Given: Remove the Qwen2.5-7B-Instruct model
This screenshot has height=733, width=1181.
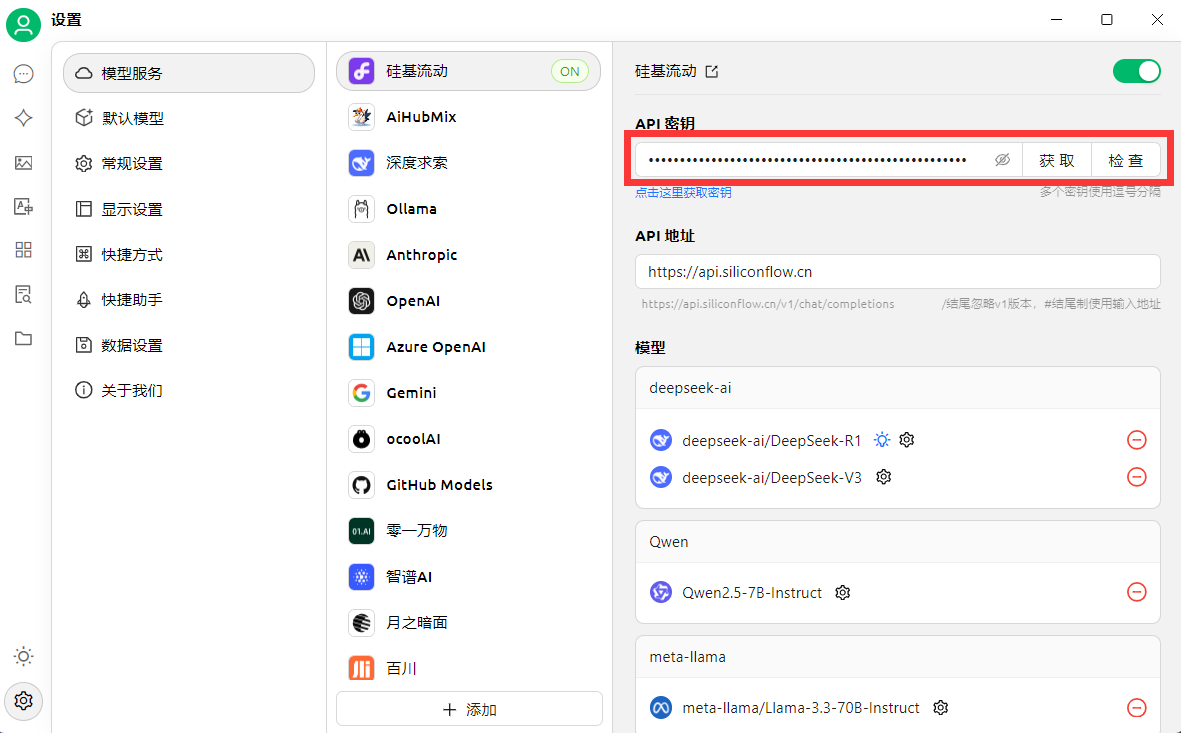Looking at the screenshot, I should click(1137, 592).
